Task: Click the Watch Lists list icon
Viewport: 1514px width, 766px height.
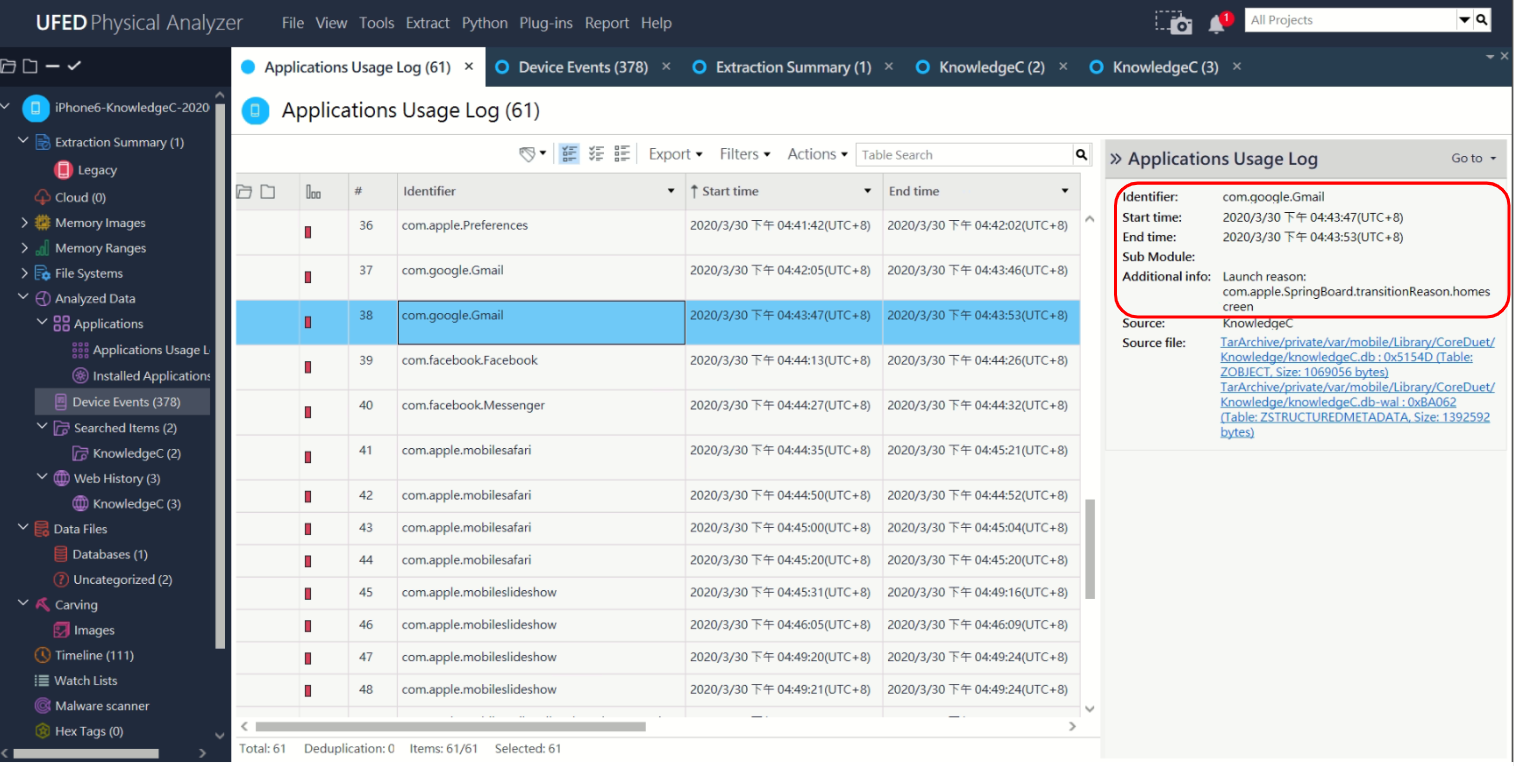Action: 42,680
